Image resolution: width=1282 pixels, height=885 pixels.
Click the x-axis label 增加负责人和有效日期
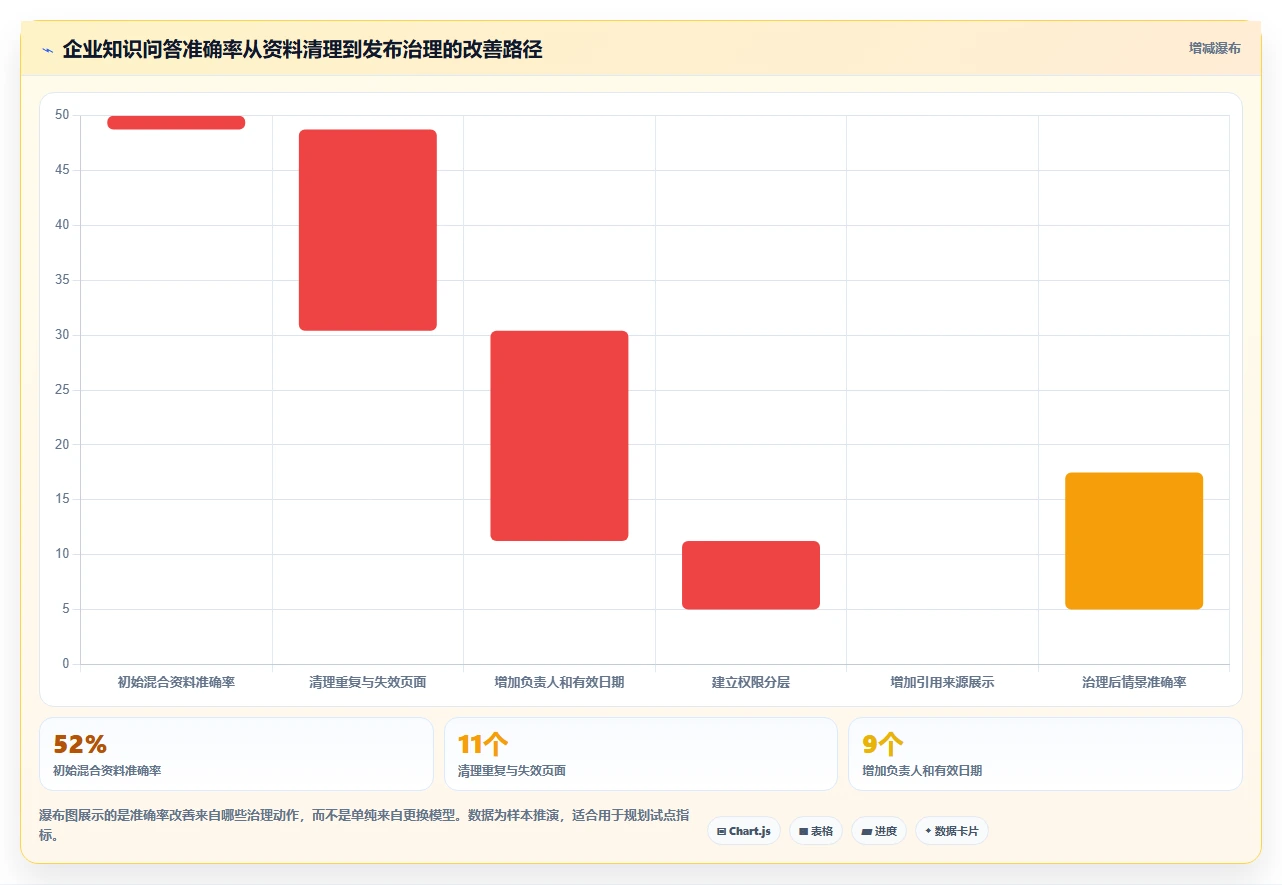[x=559, y=682]
